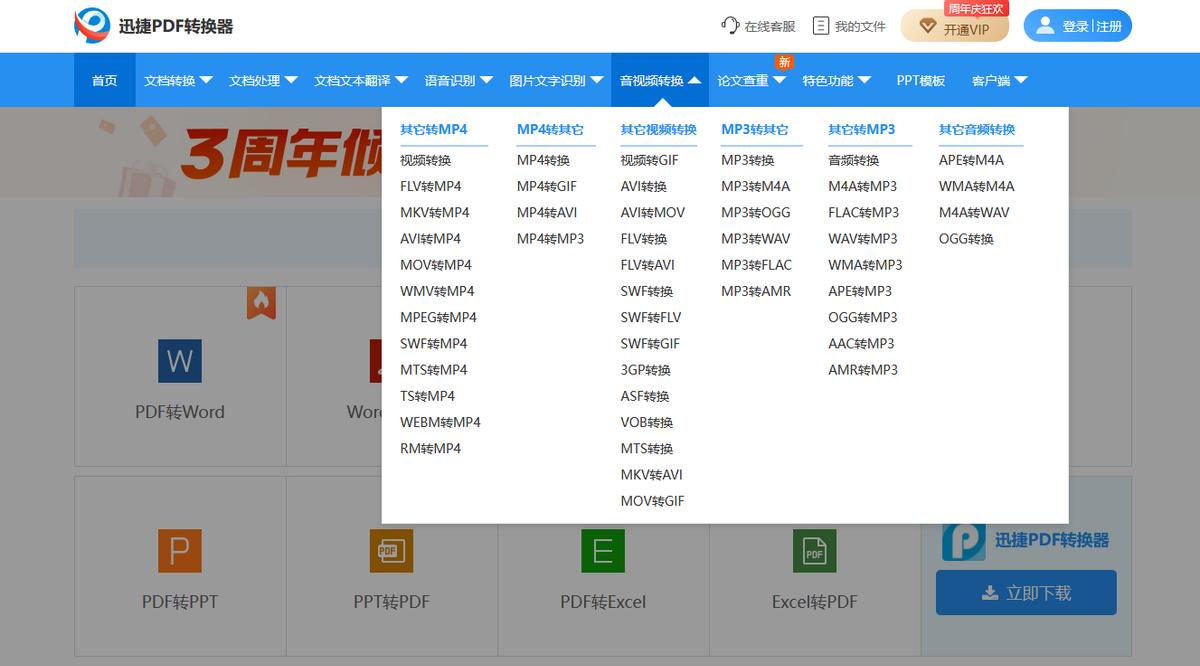Select the 首页 menu item
Viewport: 1200px width, 666px height.
pyautogui.click(x=104, y=80)
